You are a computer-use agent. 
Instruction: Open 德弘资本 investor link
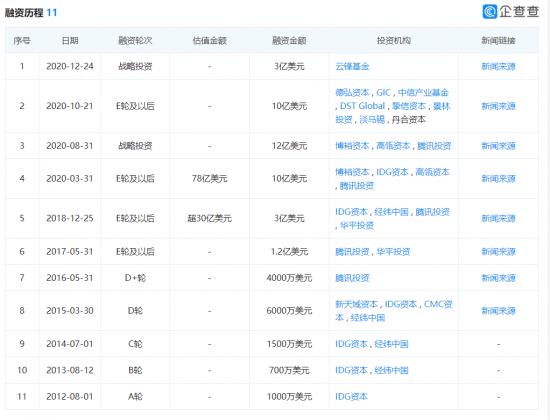tap(352, 93)
